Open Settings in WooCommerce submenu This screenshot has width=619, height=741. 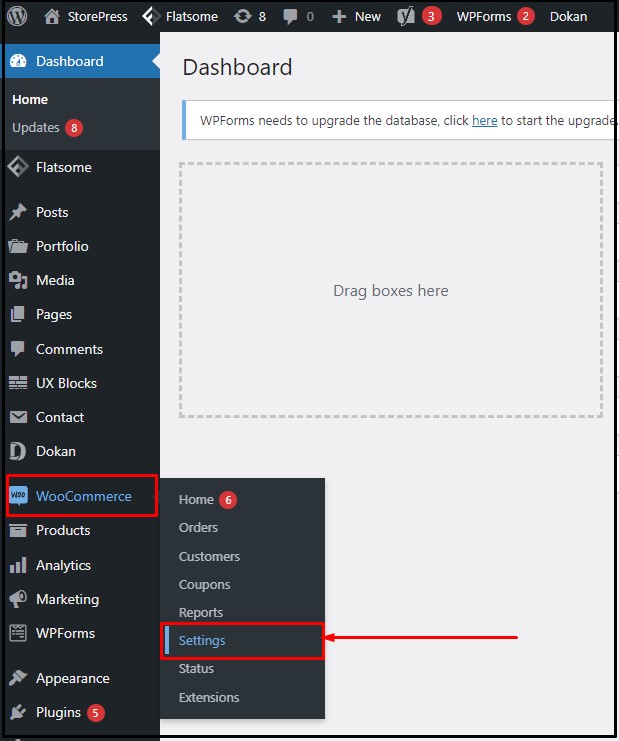pyautogui.click(x=202, y=641)
